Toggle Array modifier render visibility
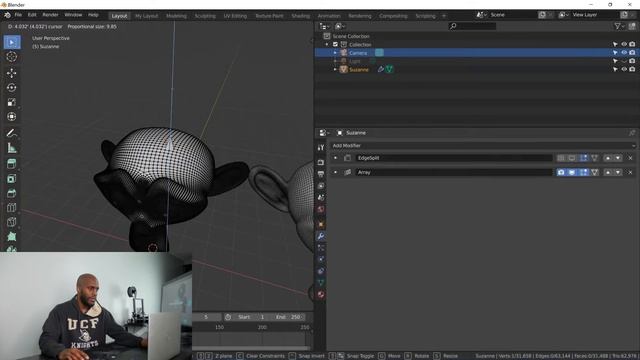The height and width of the screenshot is (360, 640). click(x=561, y=172)
